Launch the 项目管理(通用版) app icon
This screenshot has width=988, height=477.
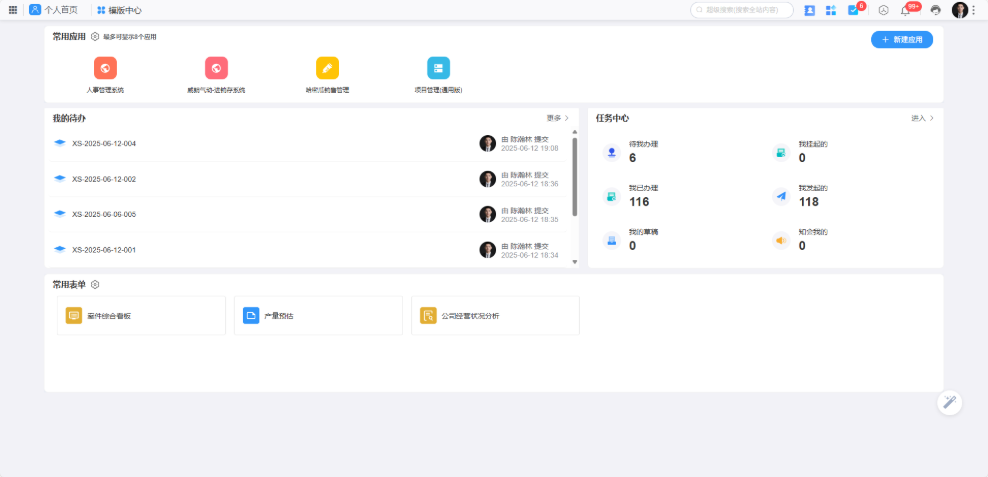[x=438, y=68]
